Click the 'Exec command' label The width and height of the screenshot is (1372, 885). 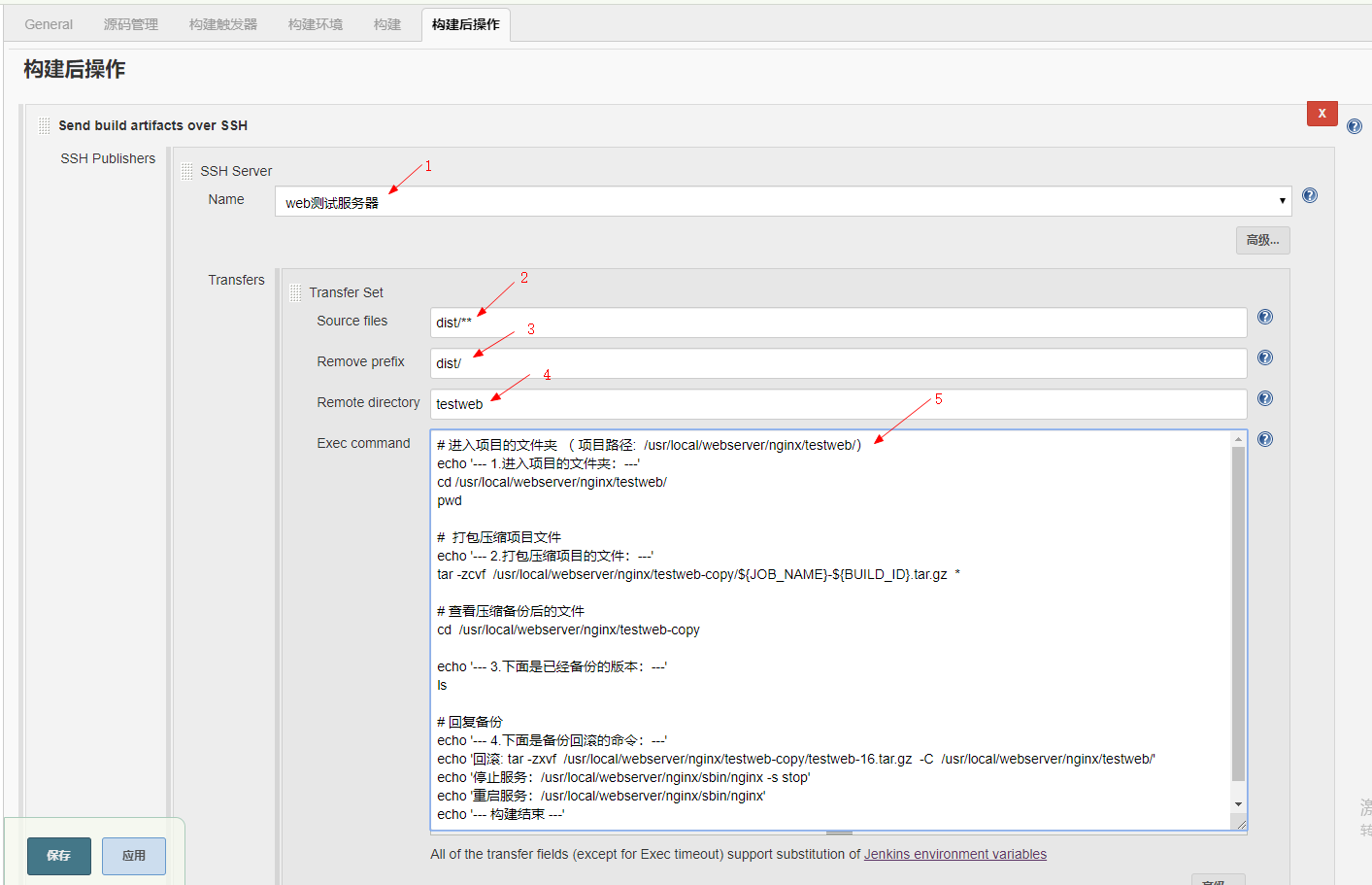point(363,443)
